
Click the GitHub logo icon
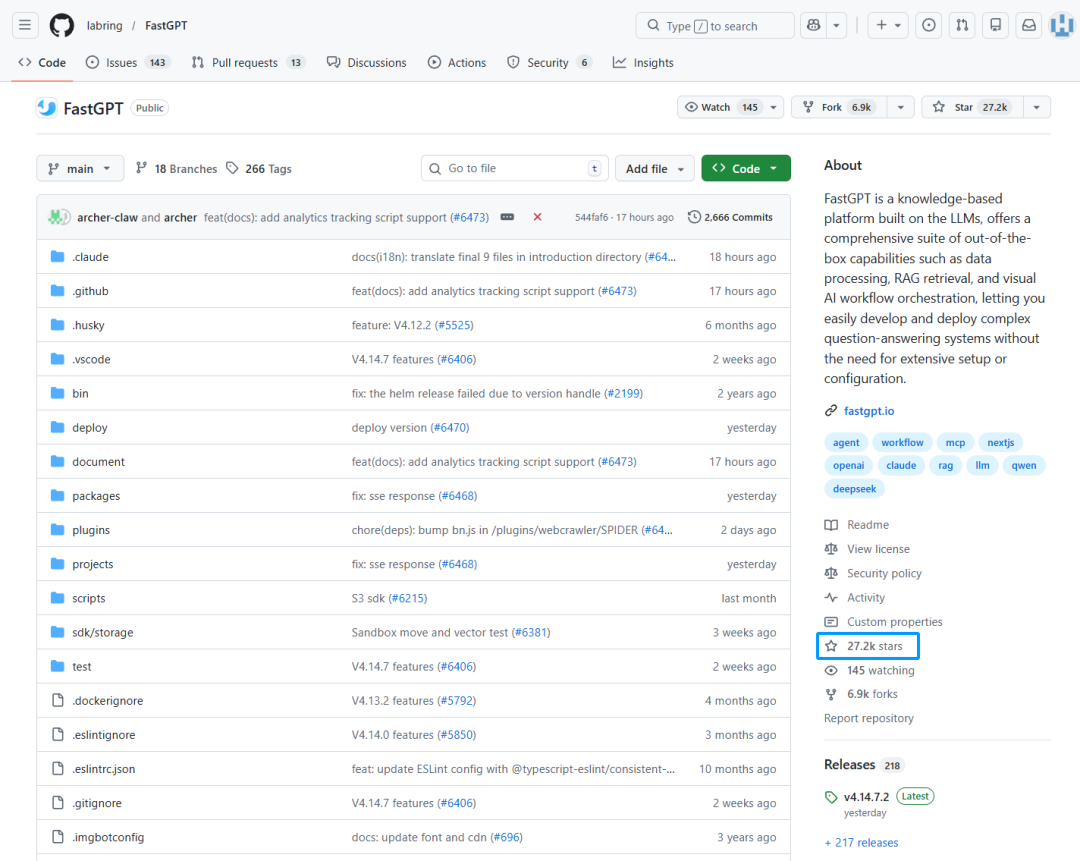(x=61, y=25)
